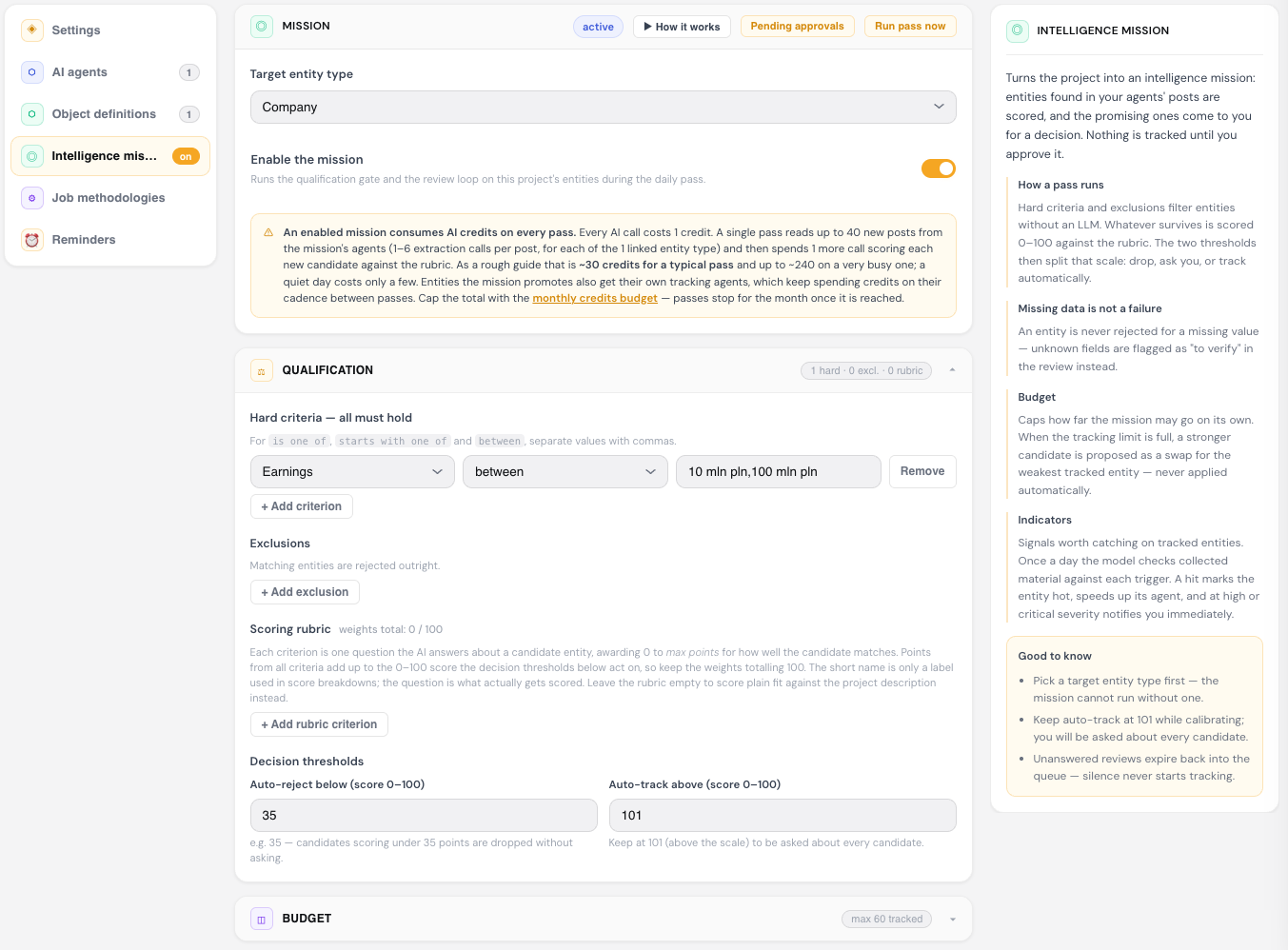This screenshot has width=1288, height=950.
Task: Click the Budget section icon
Action: 262,919
